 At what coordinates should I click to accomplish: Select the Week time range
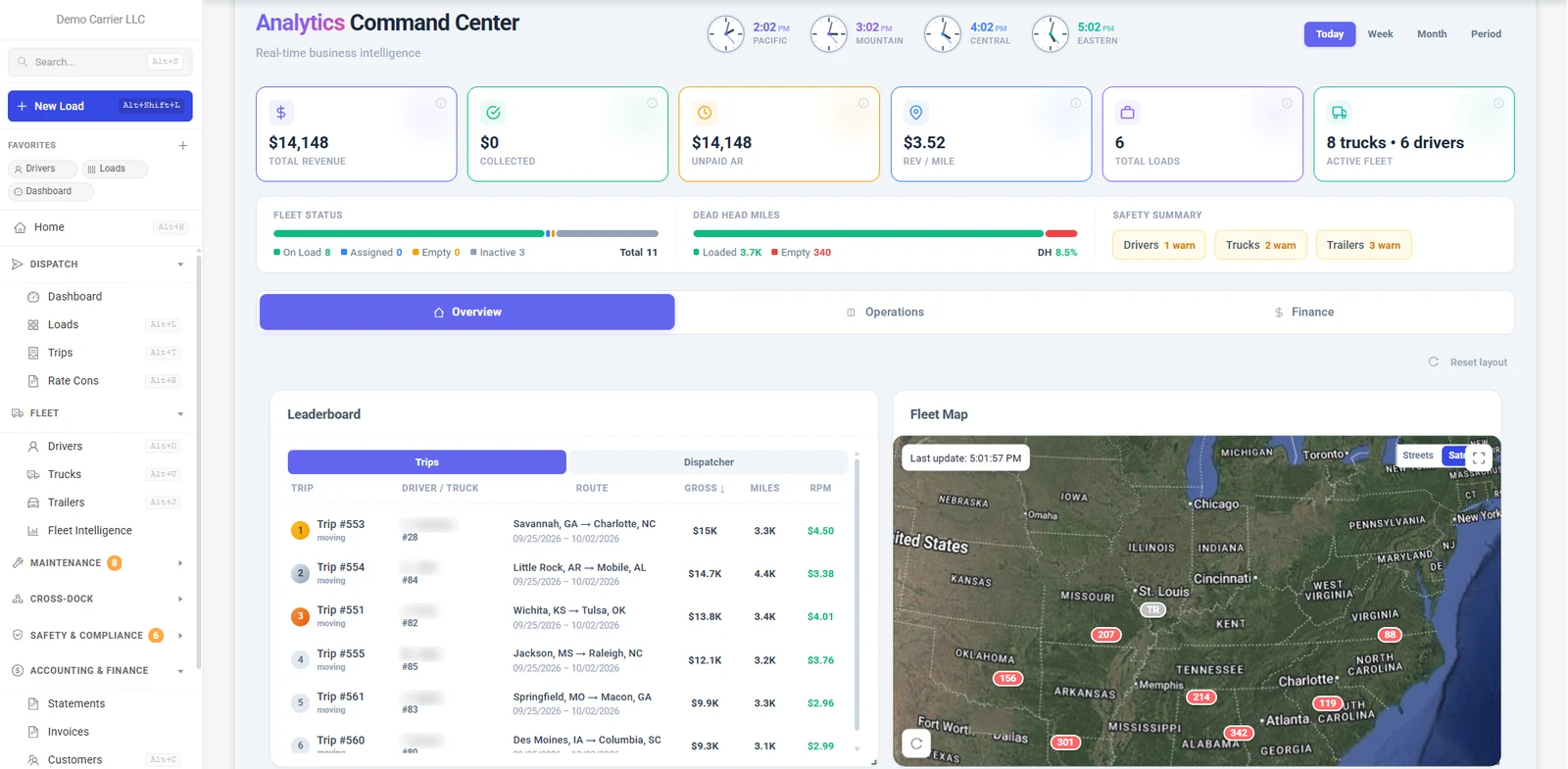point(1380,34)
